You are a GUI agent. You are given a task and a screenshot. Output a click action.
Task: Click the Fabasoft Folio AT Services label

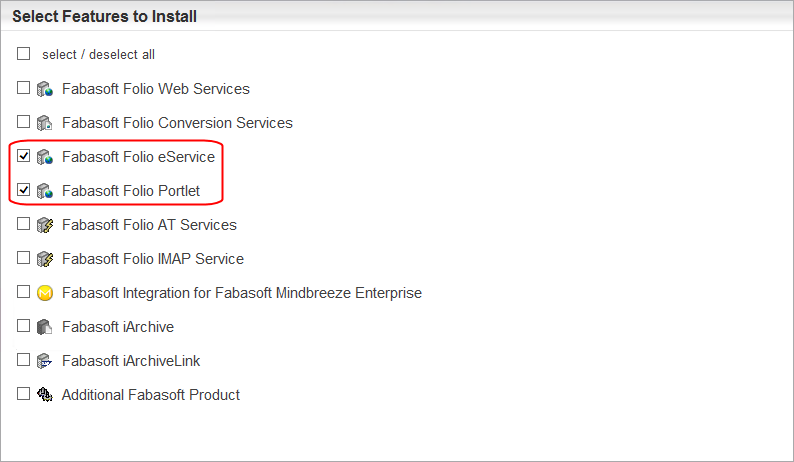[x=149, y=225]
